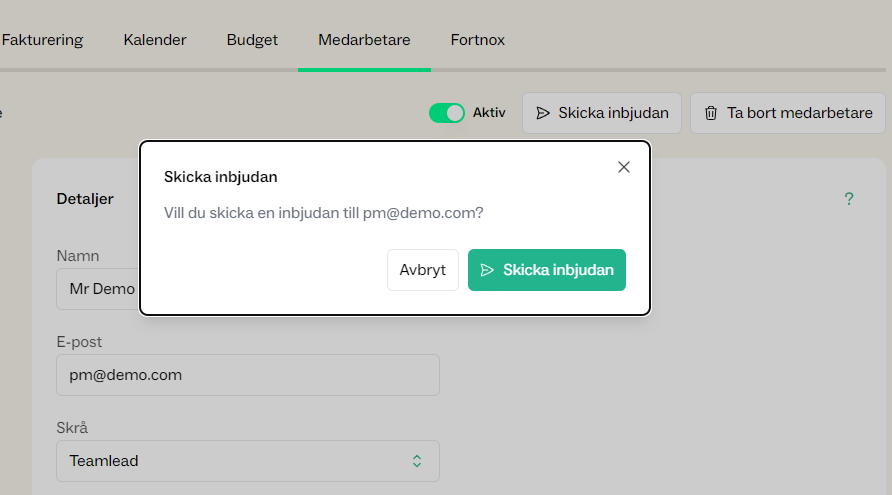Click the Aktiv label next to the switch
The width and height of the screenshot is (892, 495).
tap(489, 113)
